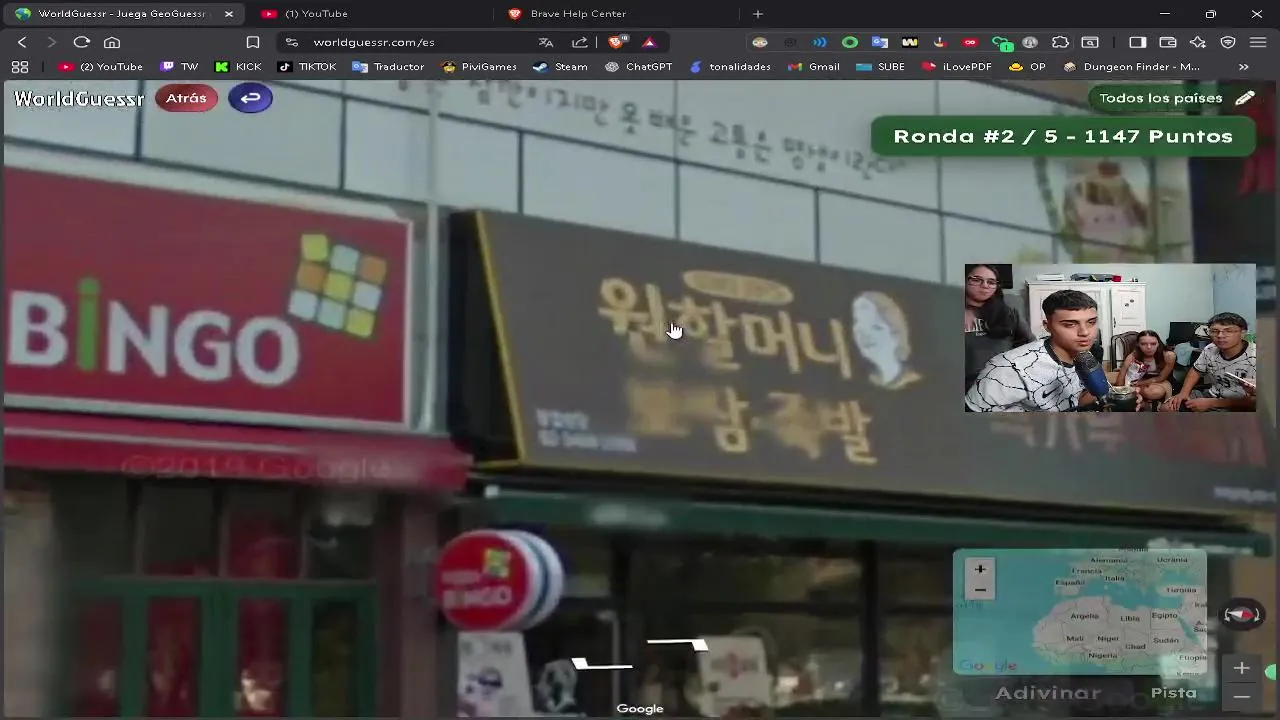The height and width of the screenshot is (720, 1280).
Task: Zoom out on the mini map
Action: (x=980, y=590)
